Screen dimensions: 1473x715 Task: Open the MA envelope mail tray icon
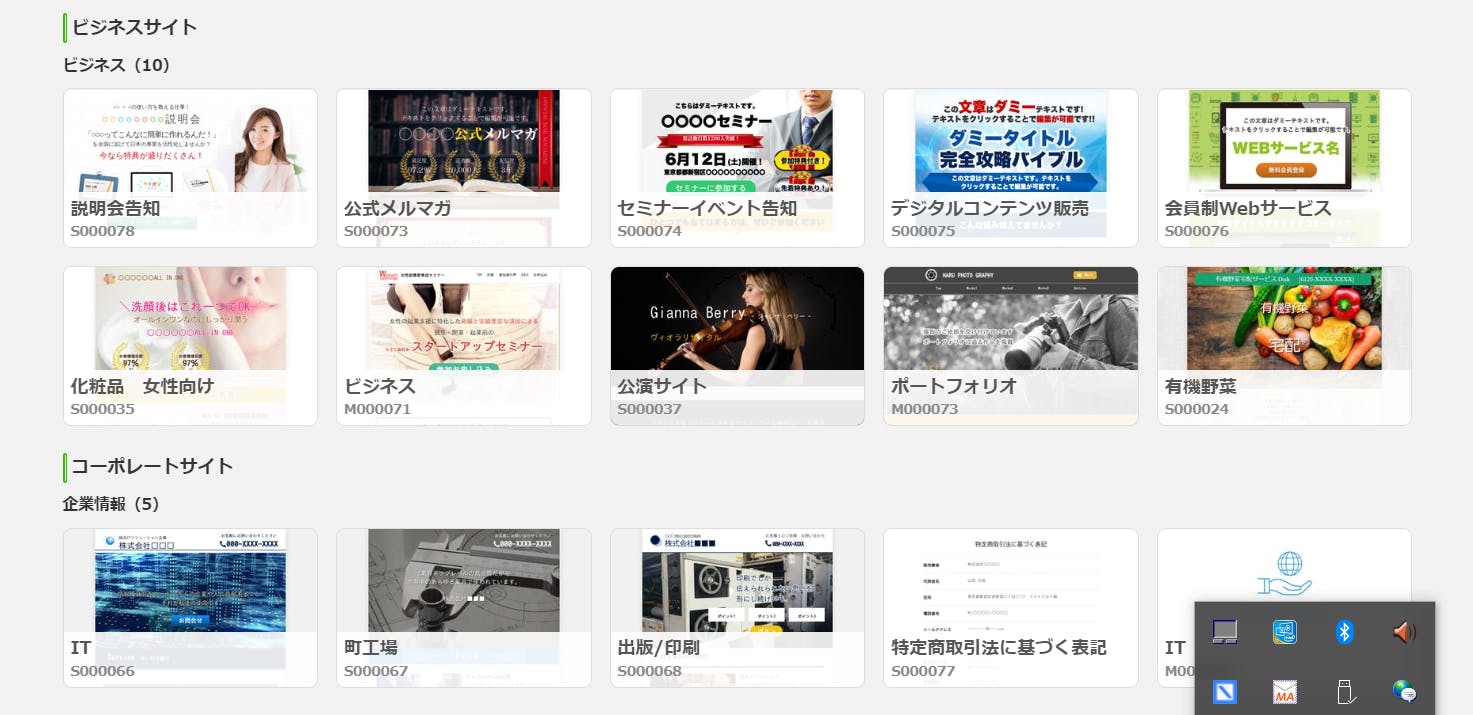[x=1285, y=691]
